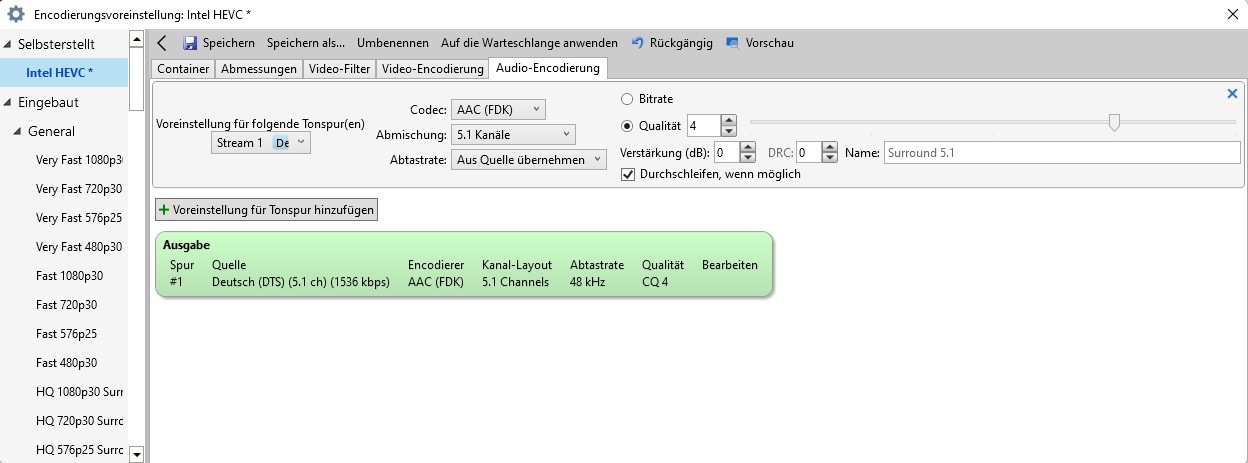Click the Rückgängig text button
1248x463 pixels.
[x=681, y=43]
